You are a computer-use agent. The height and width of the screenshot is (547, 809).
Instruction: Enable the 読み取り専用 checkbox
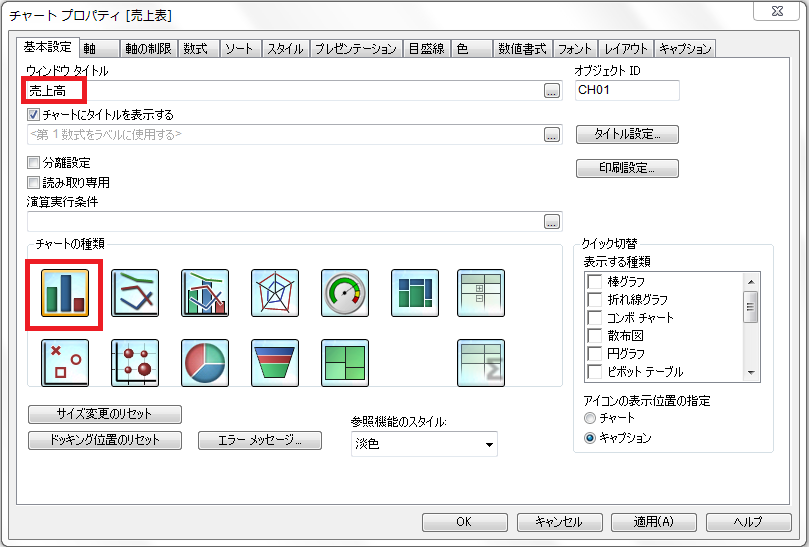(34, 183)
